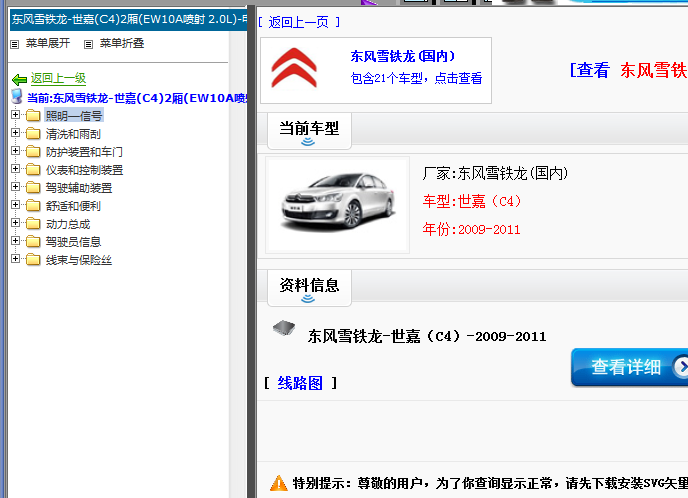
Task: Click the 菜单折叠 list icon
Action: (x=89, y=44)
